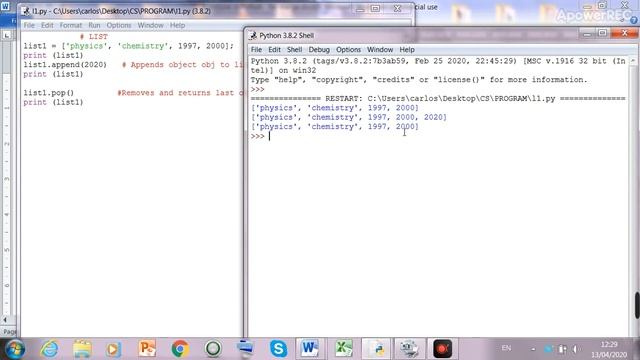
Task: Open Skype from the taskbar
Action: [x=278, y=349]
